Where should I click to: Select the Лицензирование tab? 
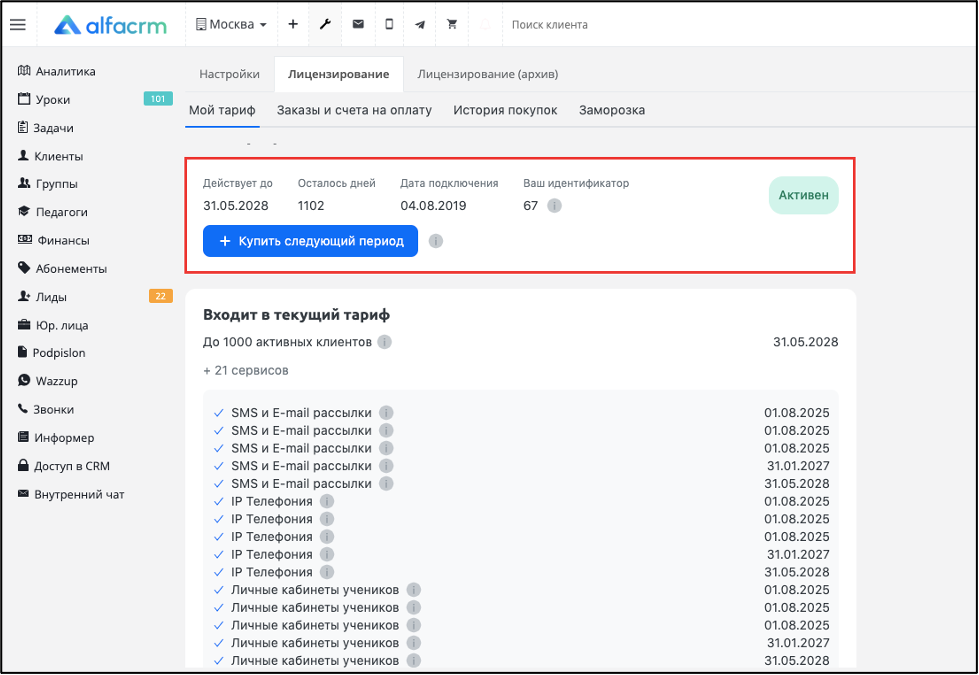pyautogui.click(x=338, y=74)
